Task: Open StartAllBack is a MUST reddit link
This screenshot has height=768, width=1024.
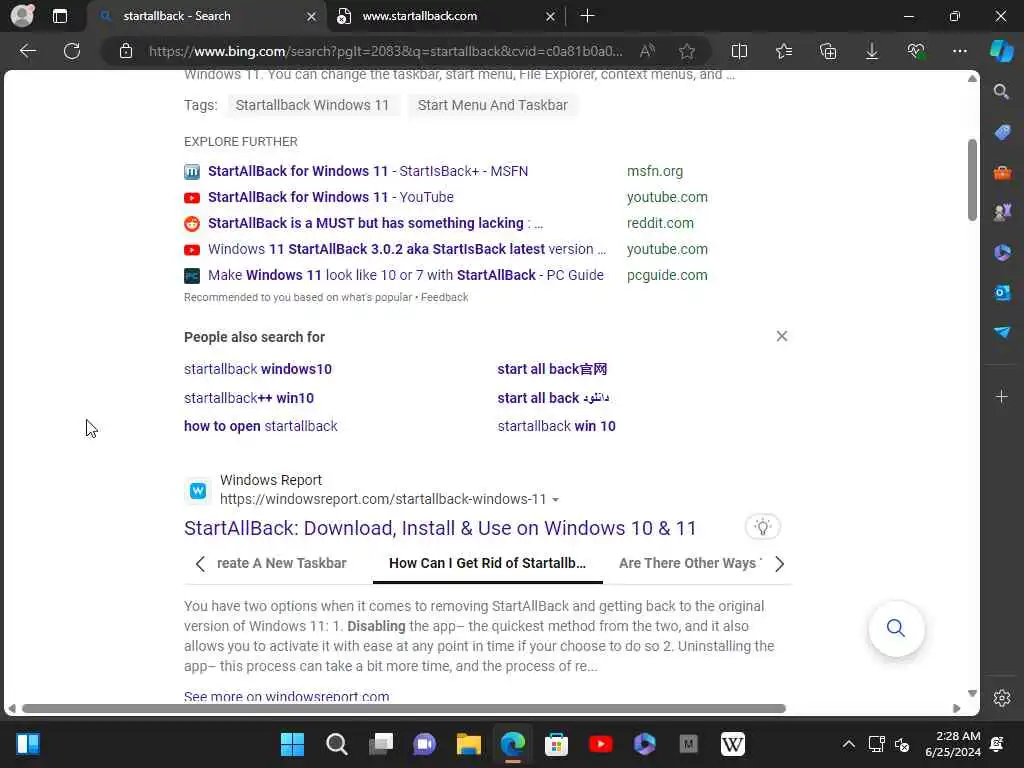Action: coord(376,223)
